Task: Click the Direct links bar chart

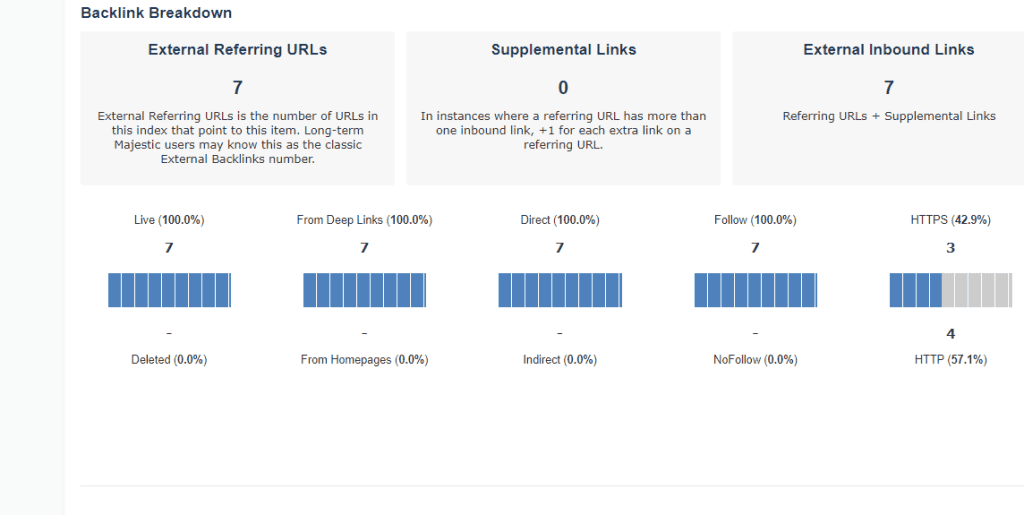Action: [x=560, y=290]
